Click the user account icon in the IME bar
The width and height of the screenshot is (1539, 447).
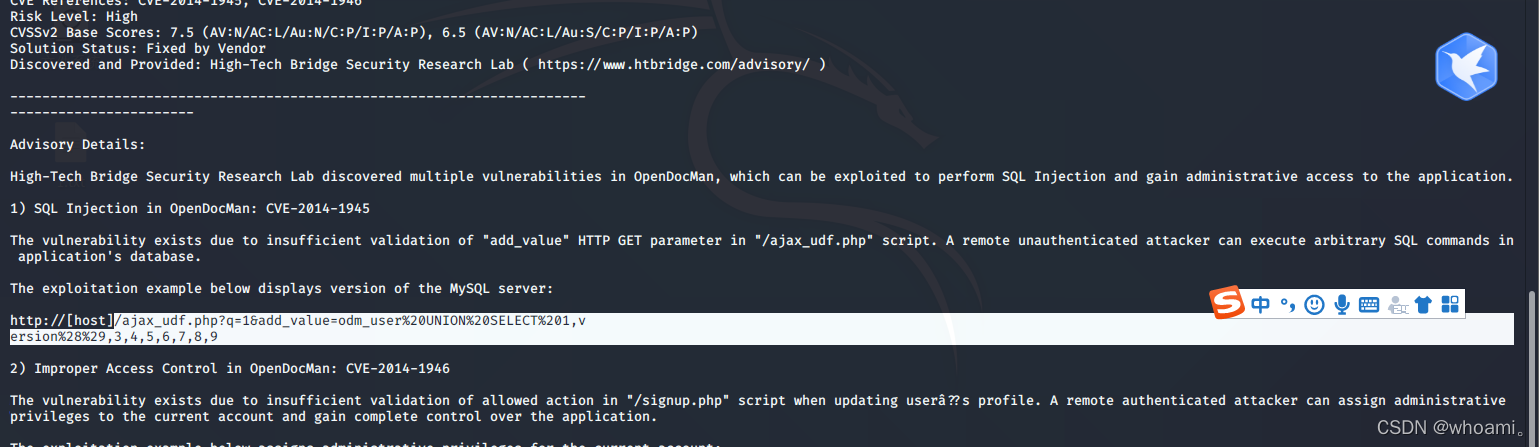1397,304
